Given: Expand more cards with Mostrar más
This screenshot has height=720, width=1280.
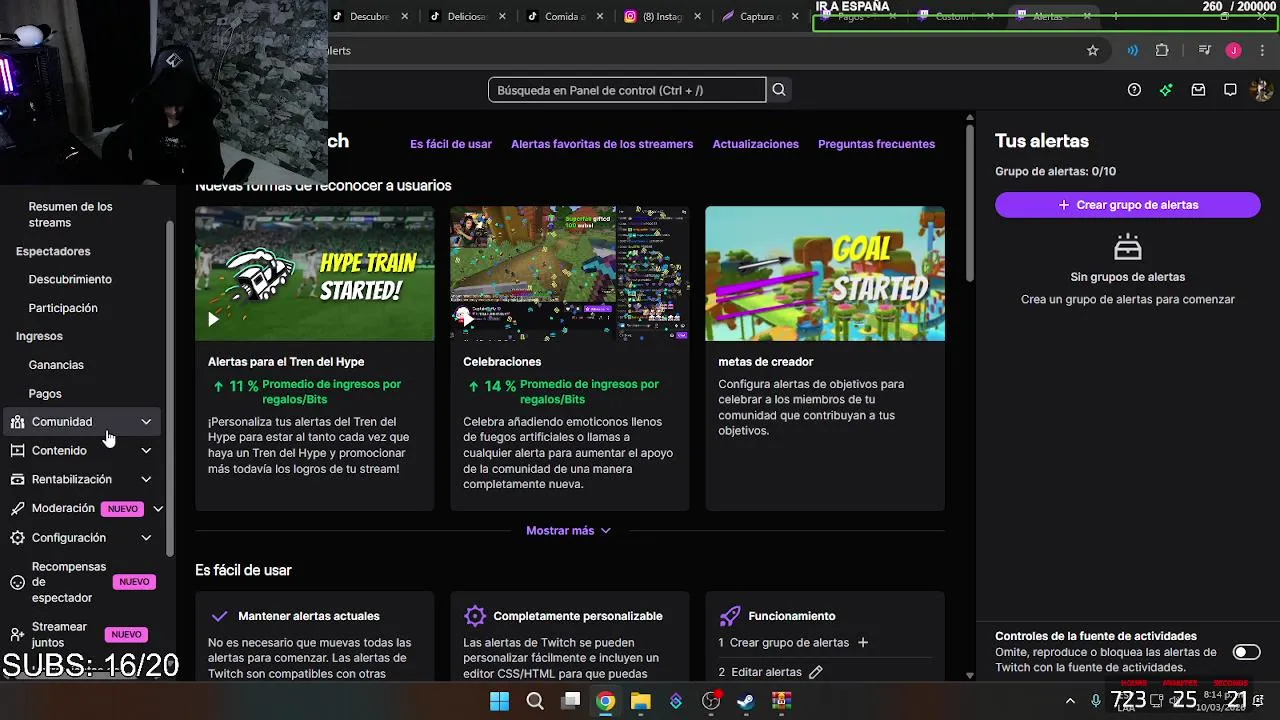Looking at the screenshot, I should point(568,531).
